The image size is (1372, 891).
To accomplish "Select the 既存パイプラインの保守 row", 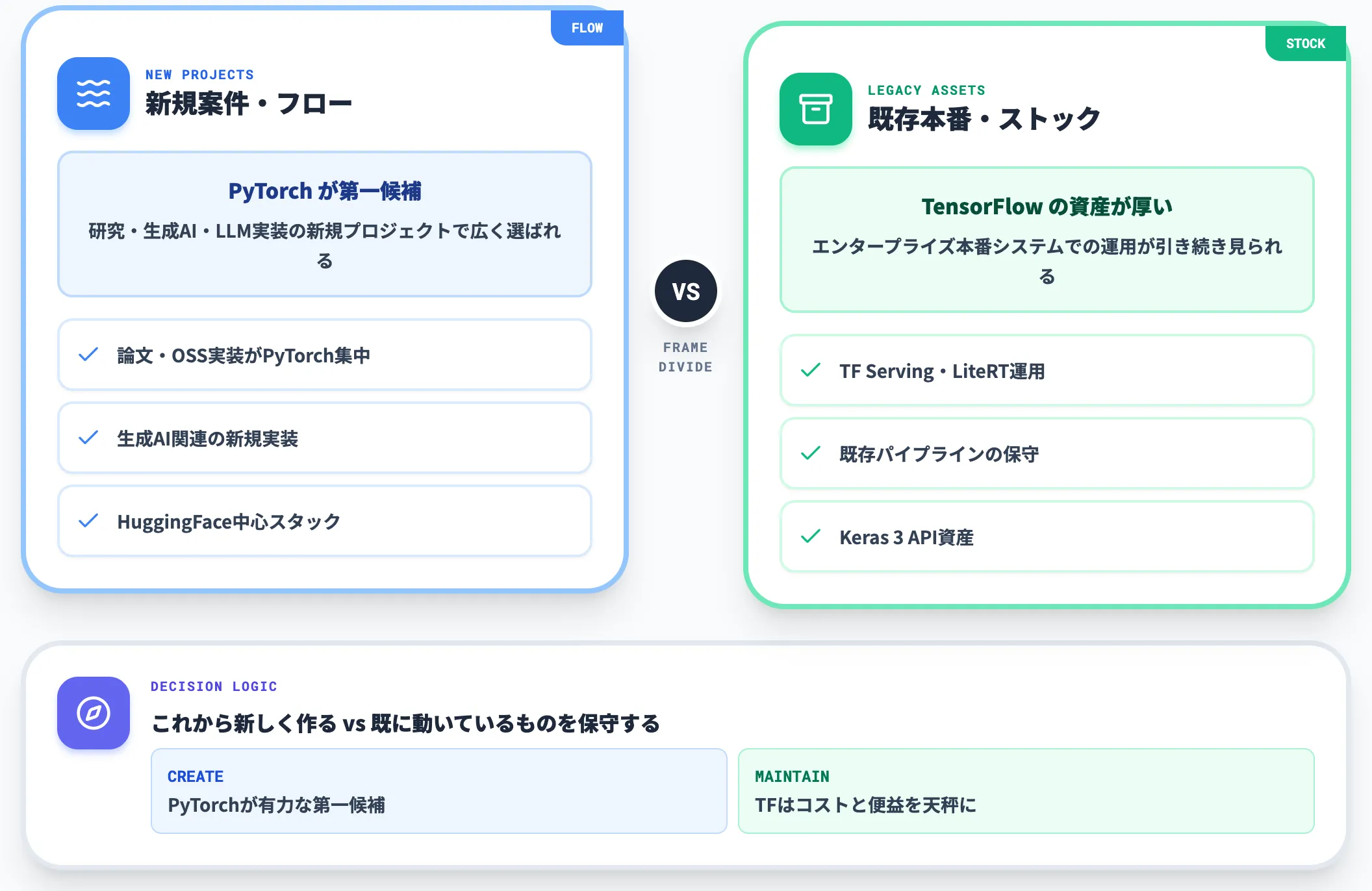I will click(1047, 453).
